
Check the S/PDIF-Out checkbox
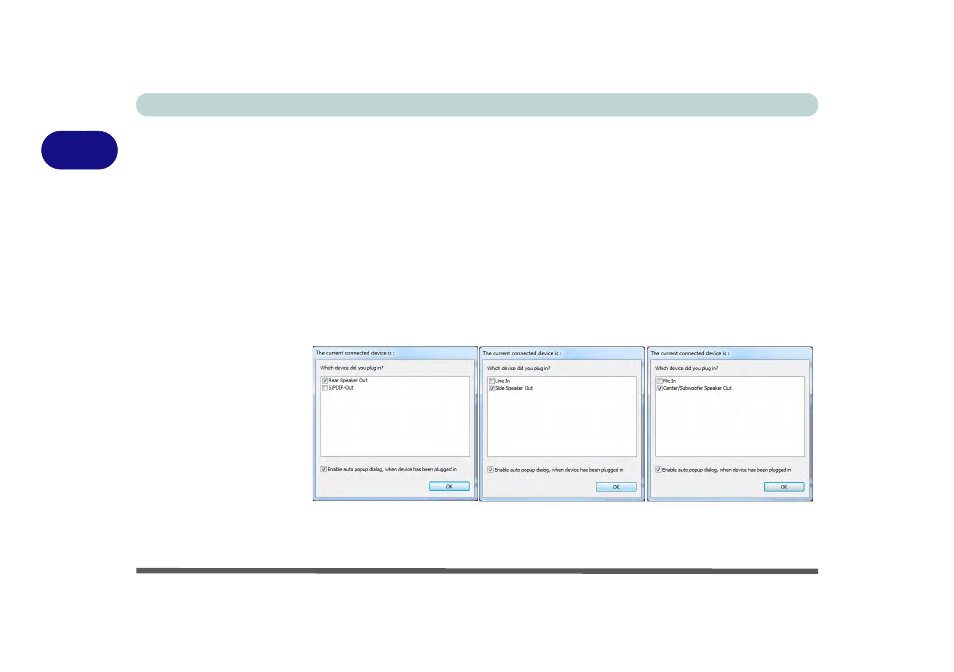(x=325, y=387)
